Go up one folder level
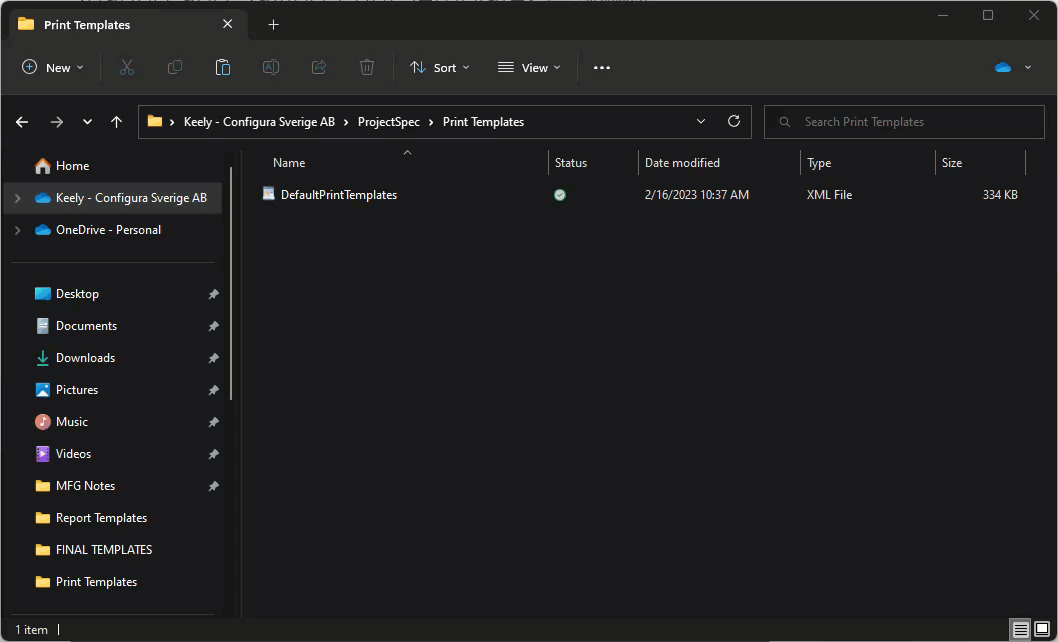Viewport: 1058px width, 642px height. coord(116,122)
